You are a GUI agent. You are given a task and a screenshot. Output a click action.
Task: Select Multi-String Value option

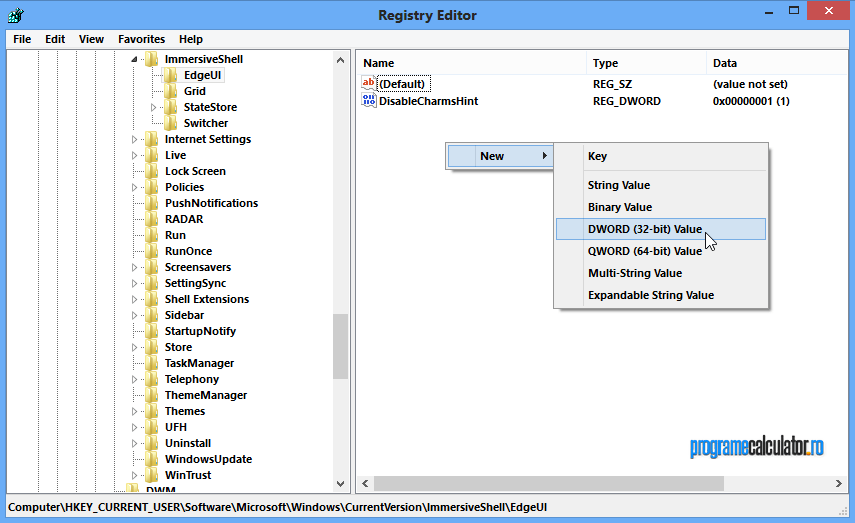[x=661, y=273]
